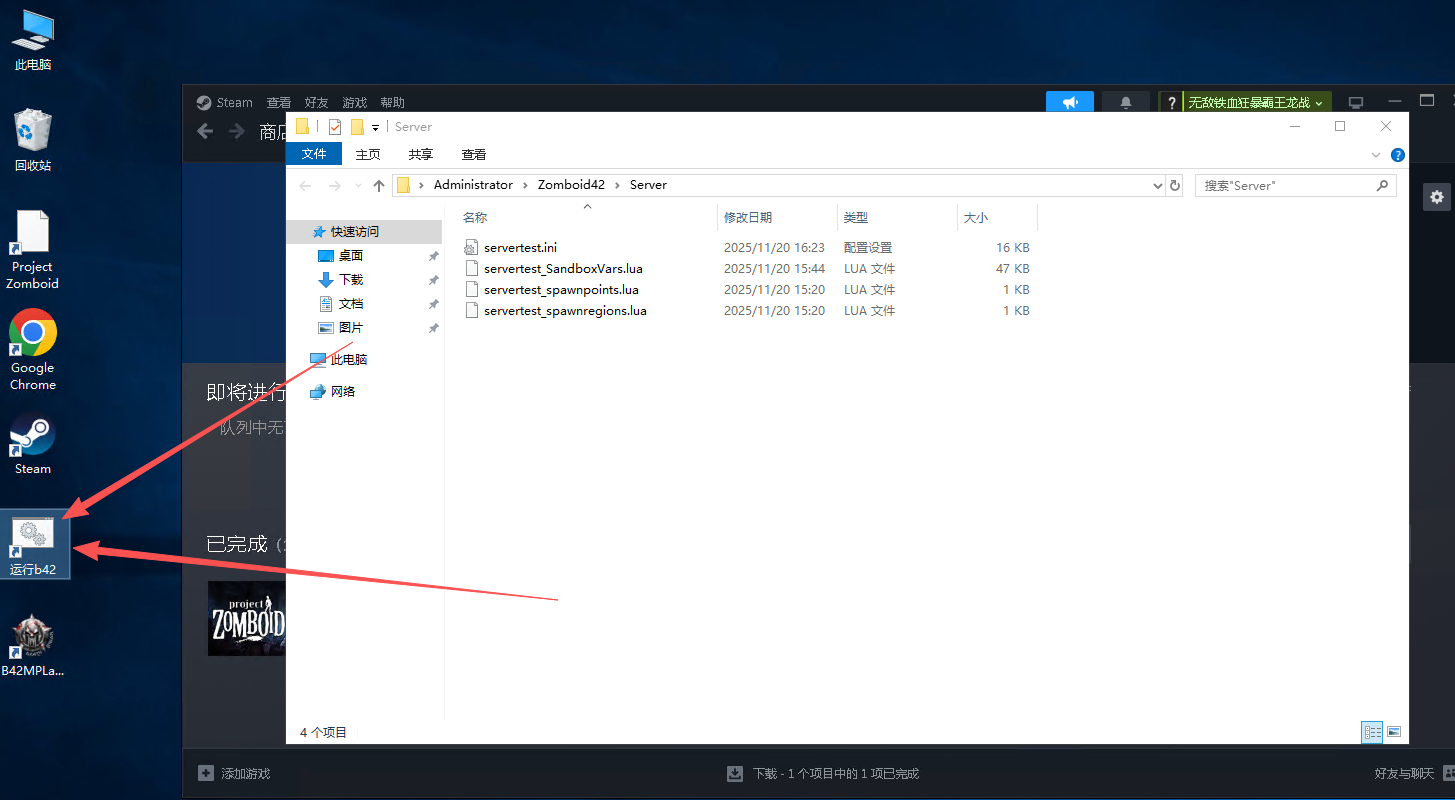Click the Explorer up-one-level arrow
This screenshot has height=800, width=1455.
click(x=379, y=185)
